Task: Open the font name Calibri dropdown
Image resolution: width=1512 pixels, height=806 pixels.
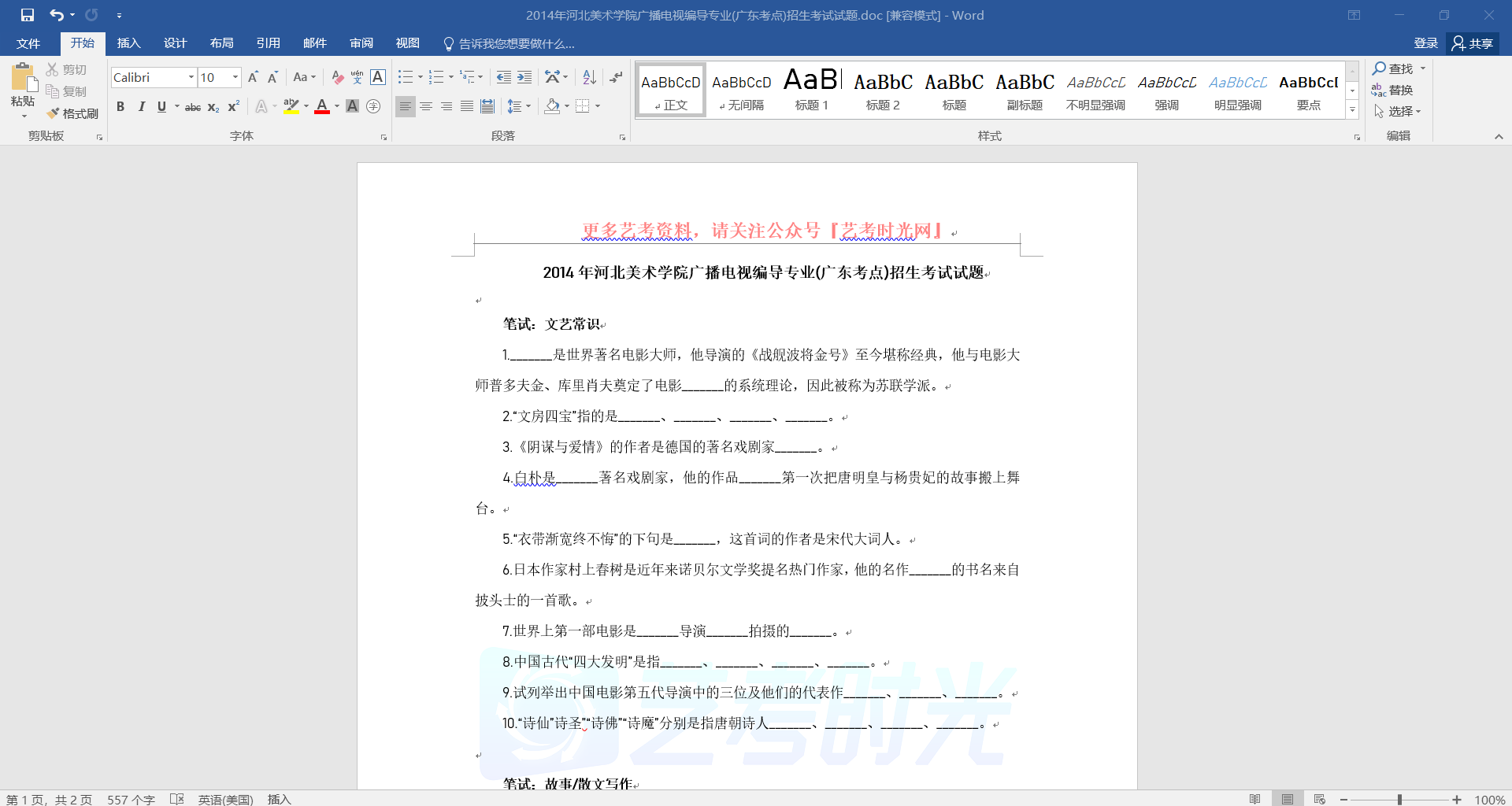Action: pos(191,77)
